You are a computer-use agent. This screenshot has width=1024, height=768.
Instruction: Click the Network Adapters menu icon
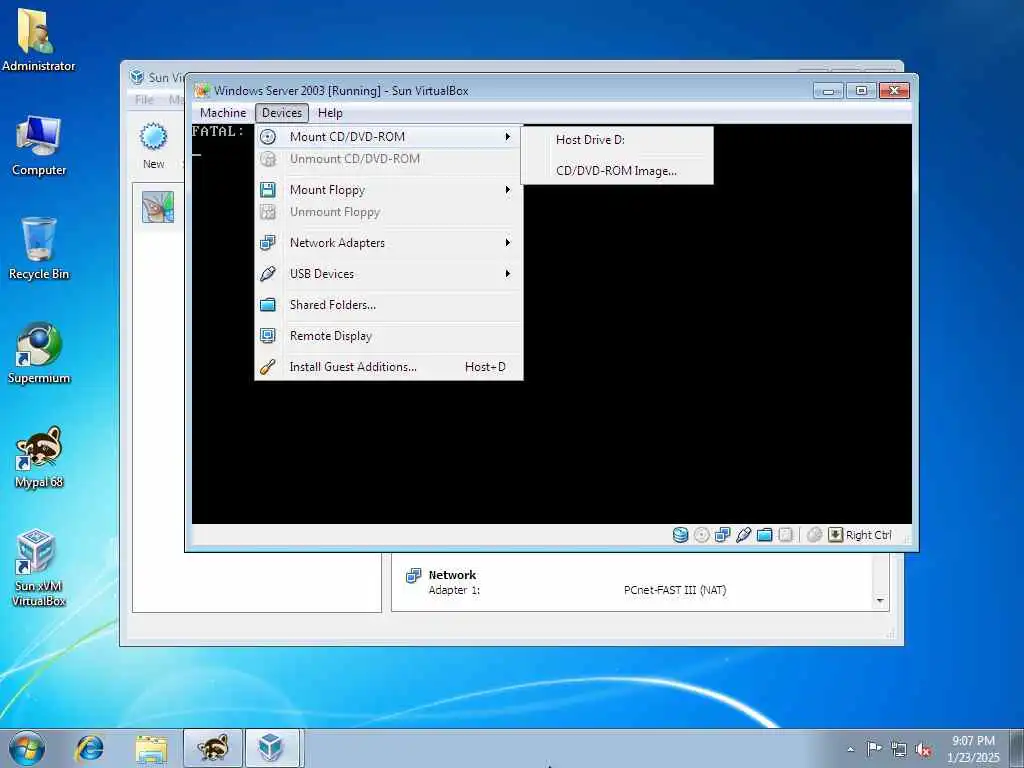tap(268, 243)
